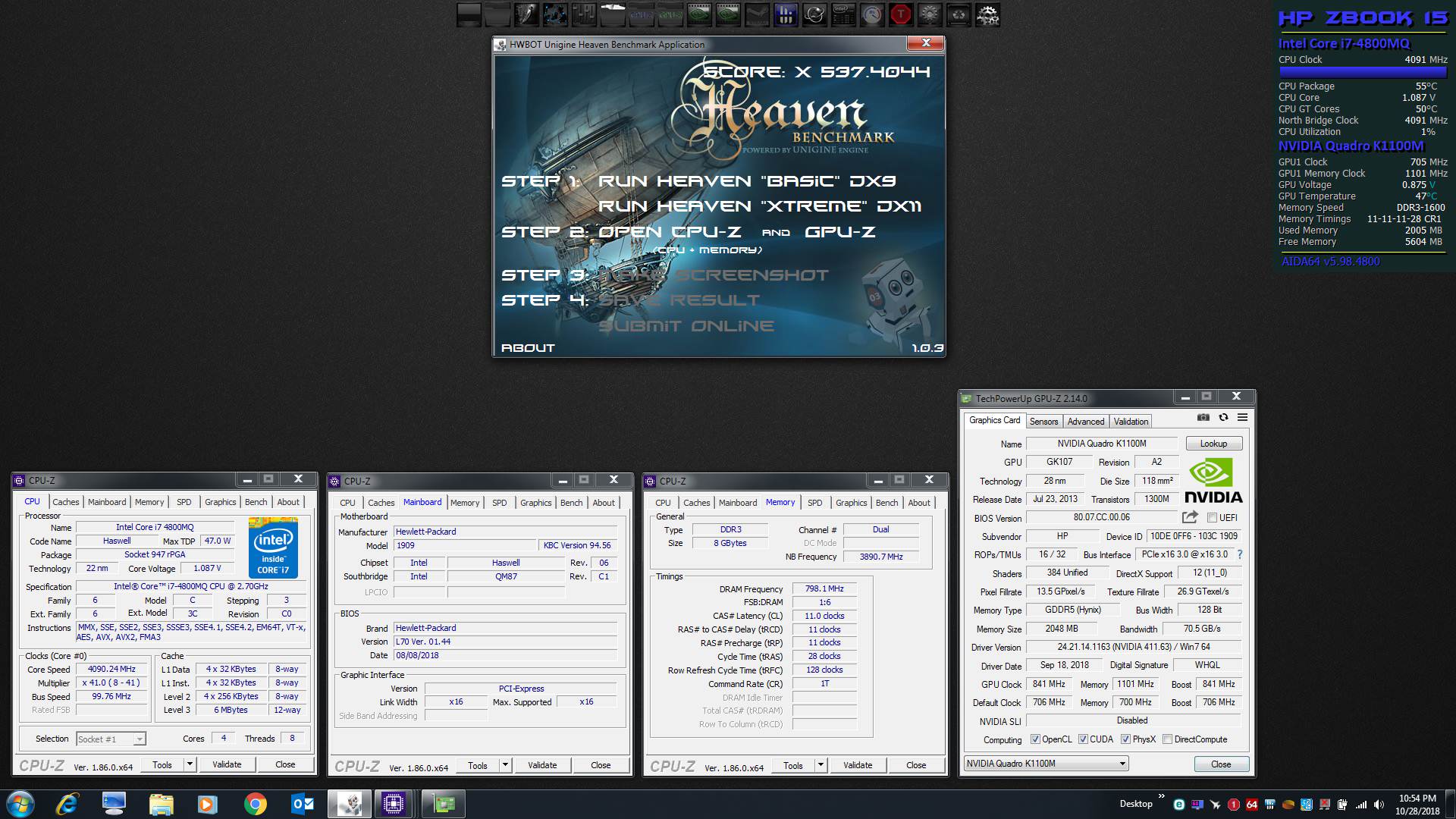Toggle the CUDA checkbox
1456x819 pixels.
coord(1083,739)
